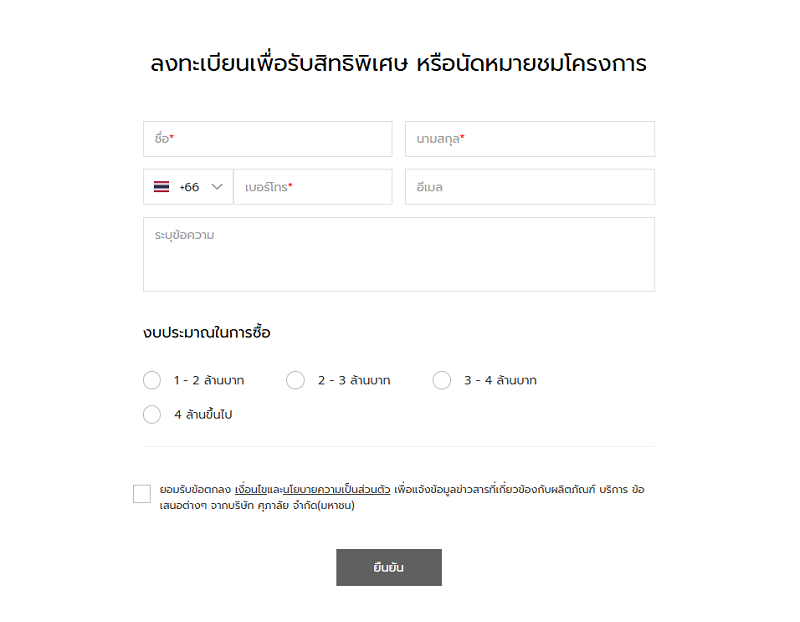Click the ยอมรับข้อตกลง consent text
The image size is (800, 622).
[x=195, y=489]
